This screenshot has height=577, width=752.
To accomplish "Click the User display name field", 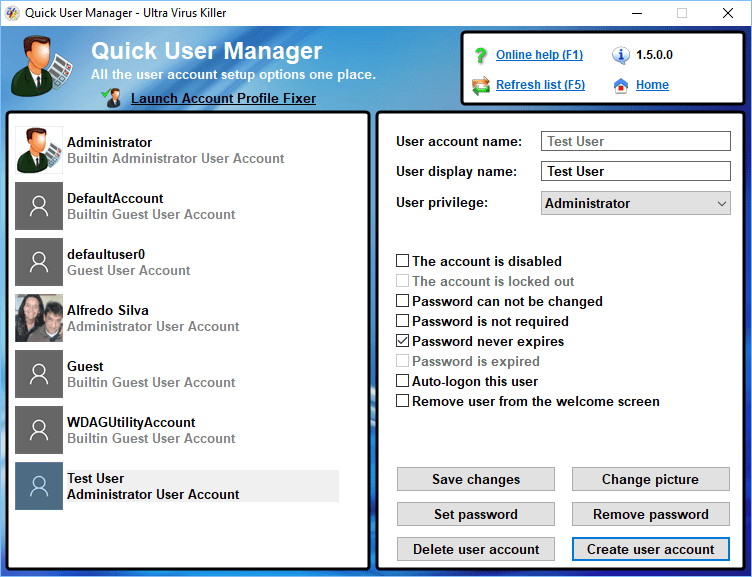I will (636, 171).
